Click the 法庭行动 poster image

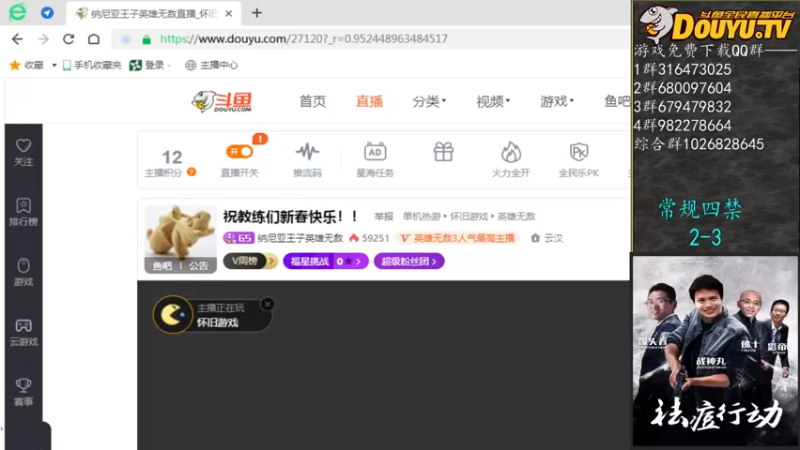click(x=715, y=351)
